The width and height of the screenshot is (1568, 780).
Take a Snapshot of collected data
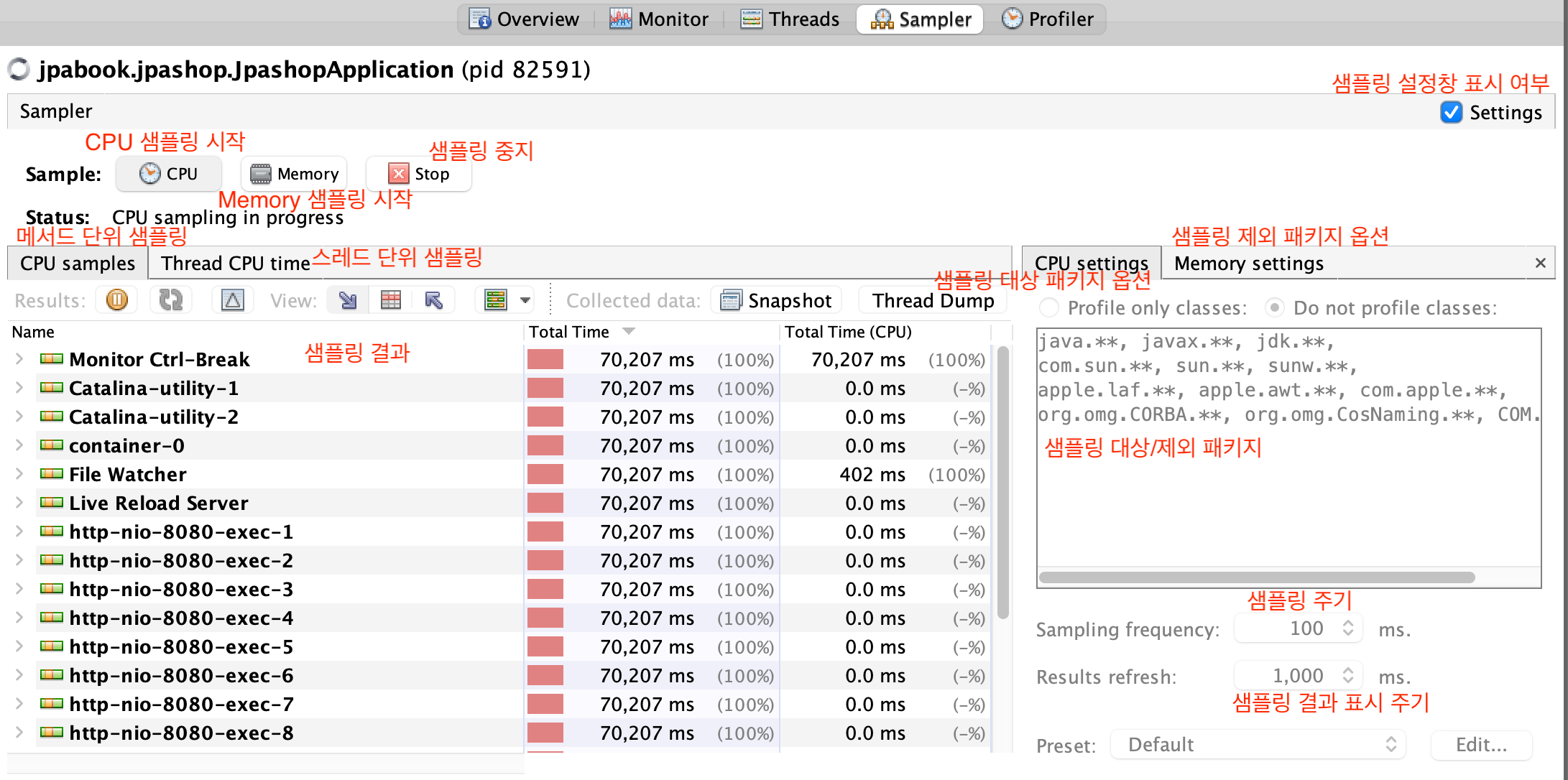(x=776, y=300)
